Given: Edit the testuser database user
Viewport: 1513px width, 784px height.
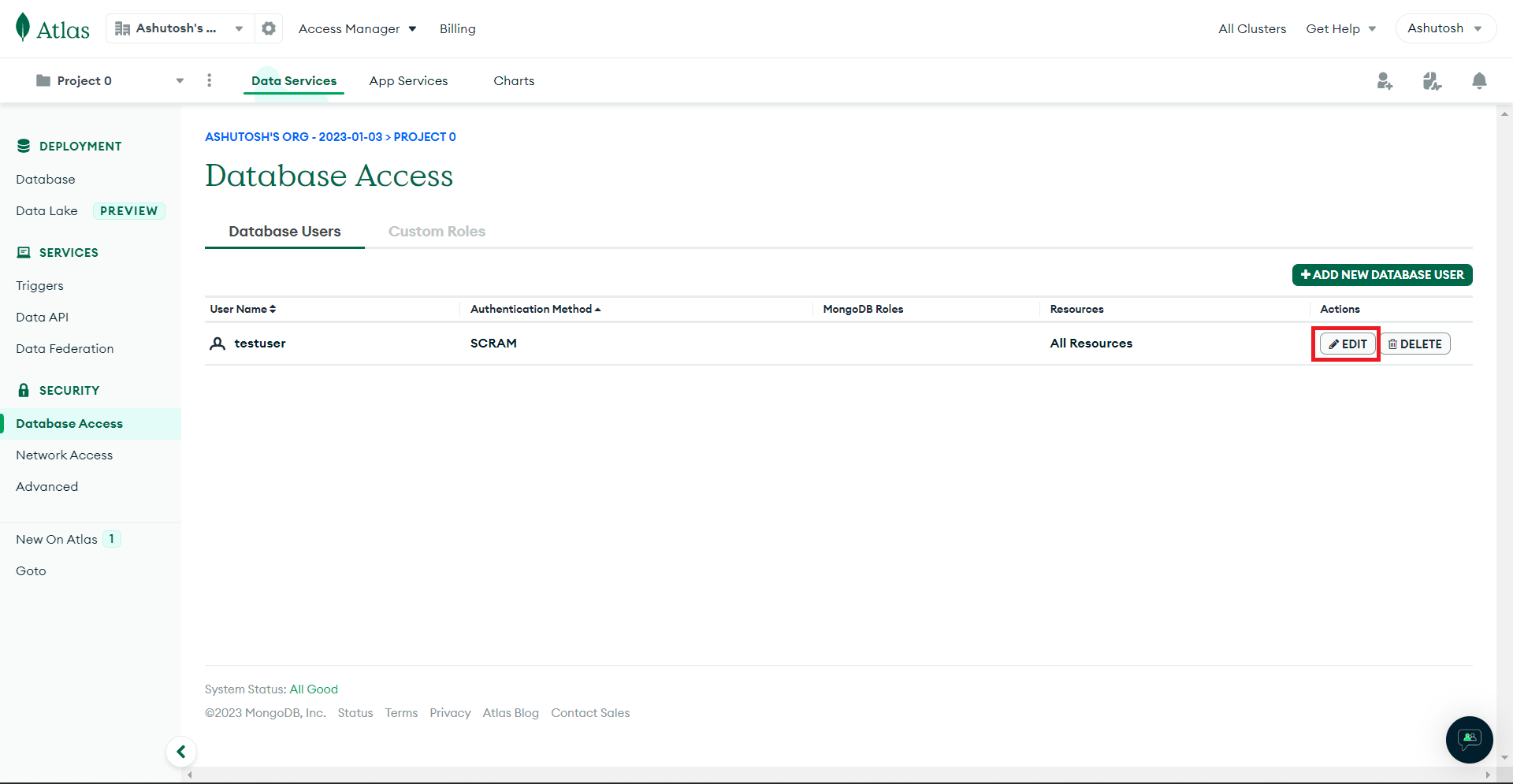Looking at the screenshot, I should 1348,344.
